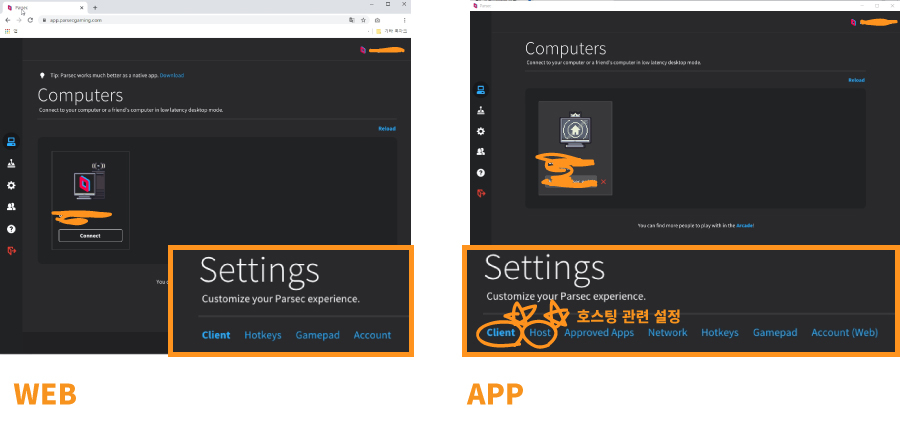The height and width of the screenshot is (427, 900).
Task: Select the Parsec tab in Chrome
Action: [45, 7]
